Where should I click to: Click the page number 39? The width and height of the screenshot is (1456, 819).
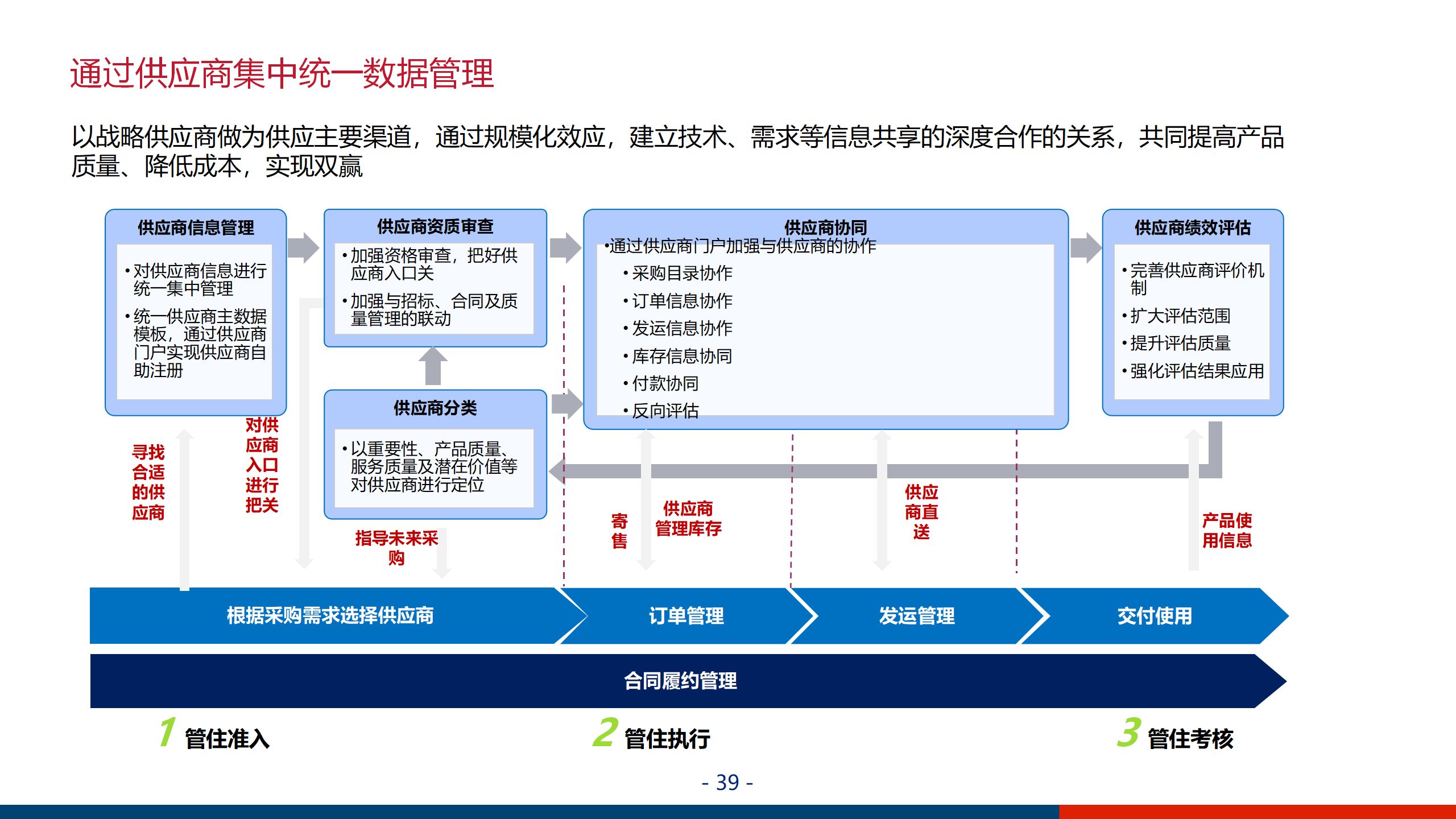(x=727, y=783)
